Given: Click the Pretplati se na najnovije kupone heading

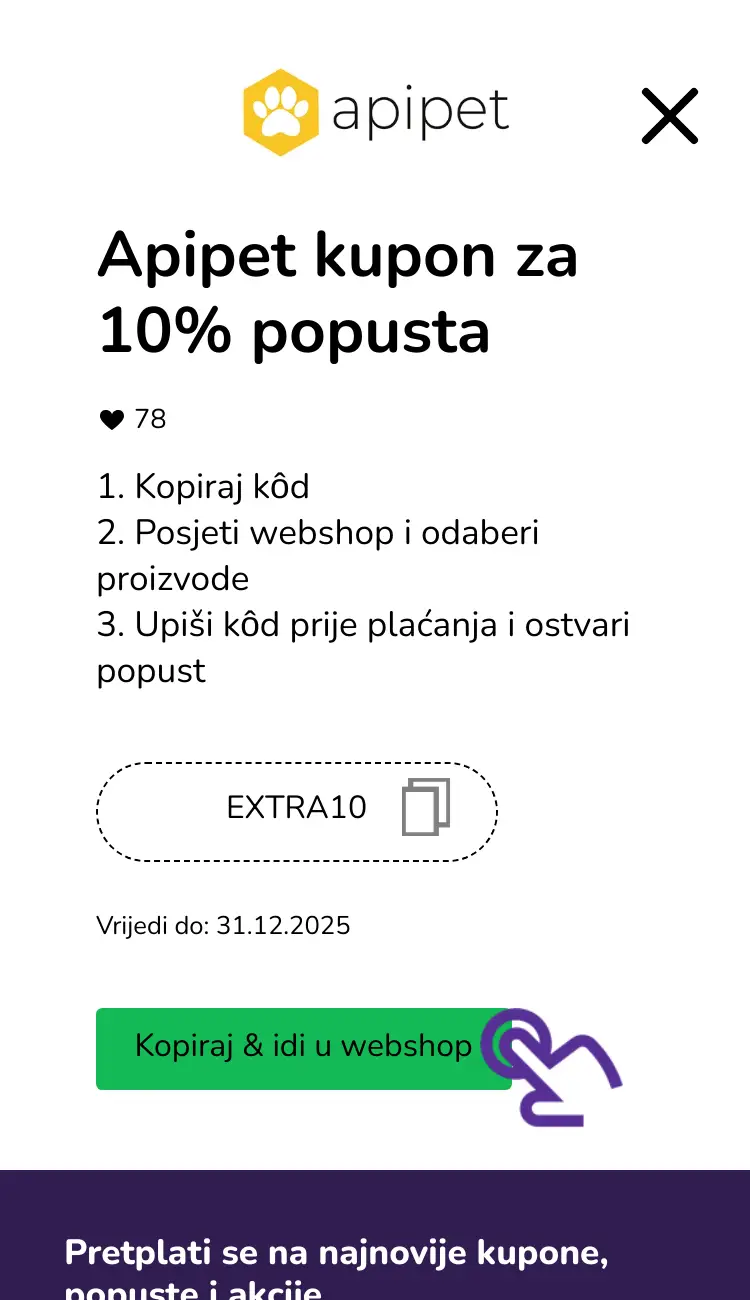Looking at the screenshot, I should (x=337, y=1252).
